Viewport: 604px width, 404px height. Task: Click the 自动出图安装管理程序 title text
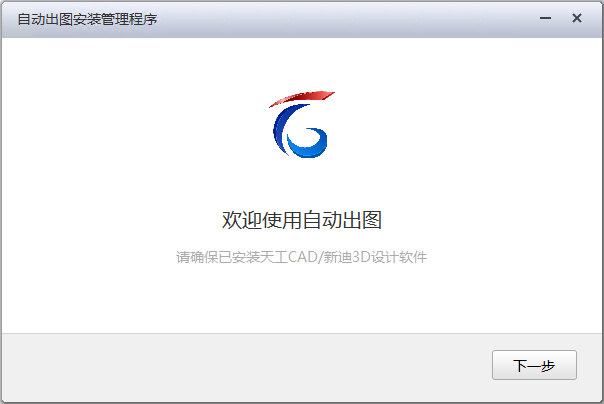click(x=87, y=19)
